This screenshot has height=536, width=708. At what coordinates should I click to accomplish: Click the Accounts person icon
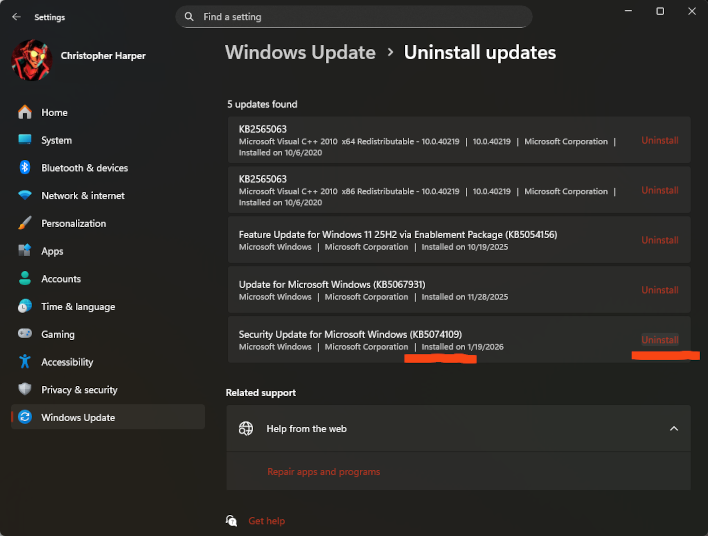click(25, 278)
